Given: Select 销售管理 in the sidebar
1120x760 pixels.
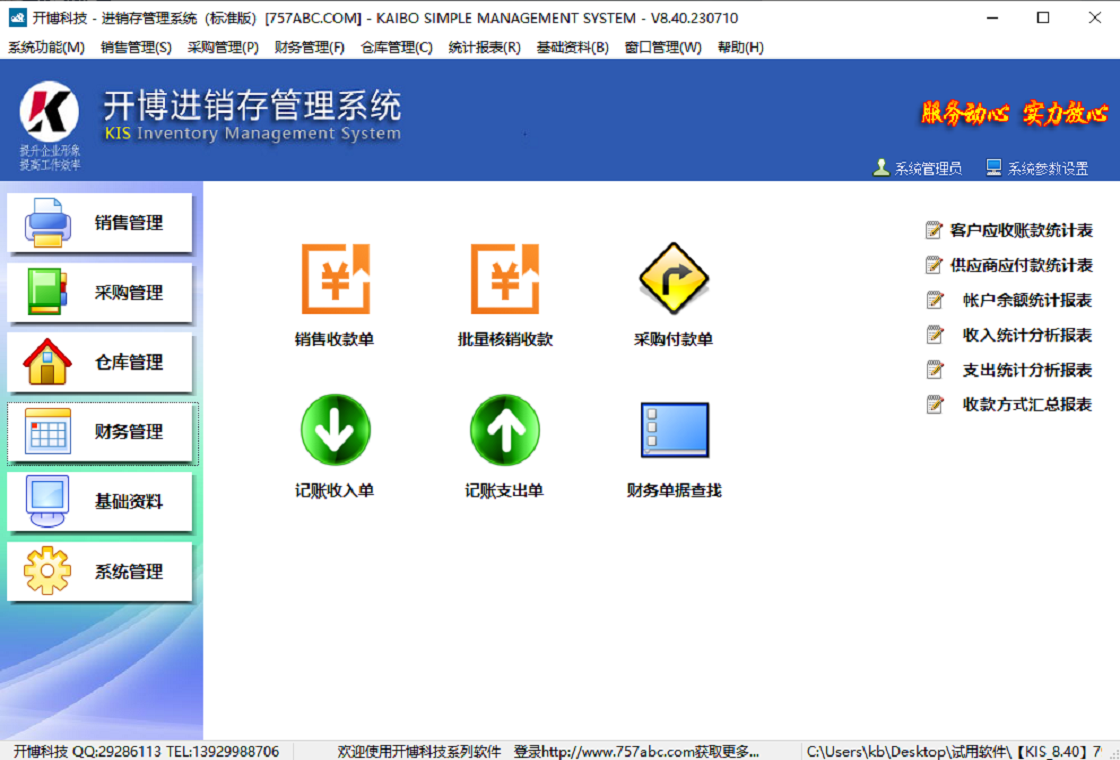Looking at the screenshot, I should point(100,223).
